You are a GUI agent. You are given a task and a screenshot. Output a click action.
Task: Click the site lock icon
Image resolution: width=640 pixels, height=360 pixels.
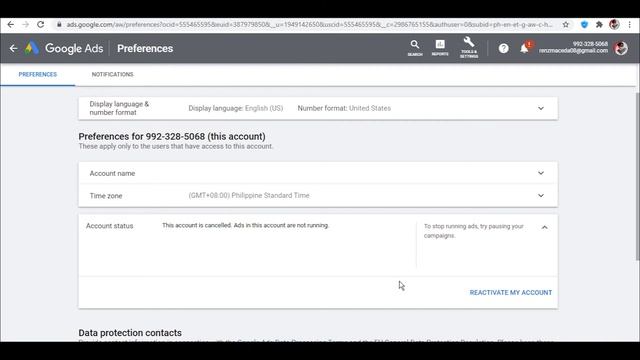pos(59,24)
